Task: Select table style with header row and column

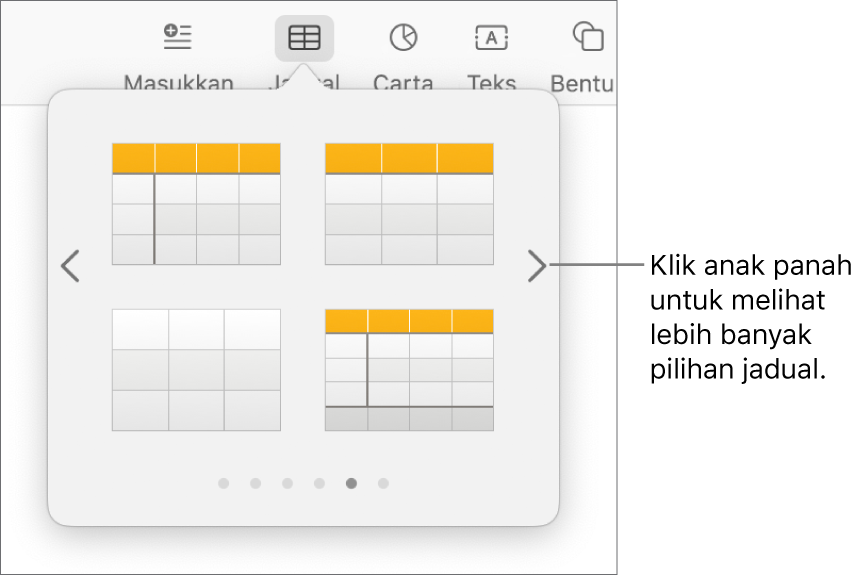Action: [196, 204]
